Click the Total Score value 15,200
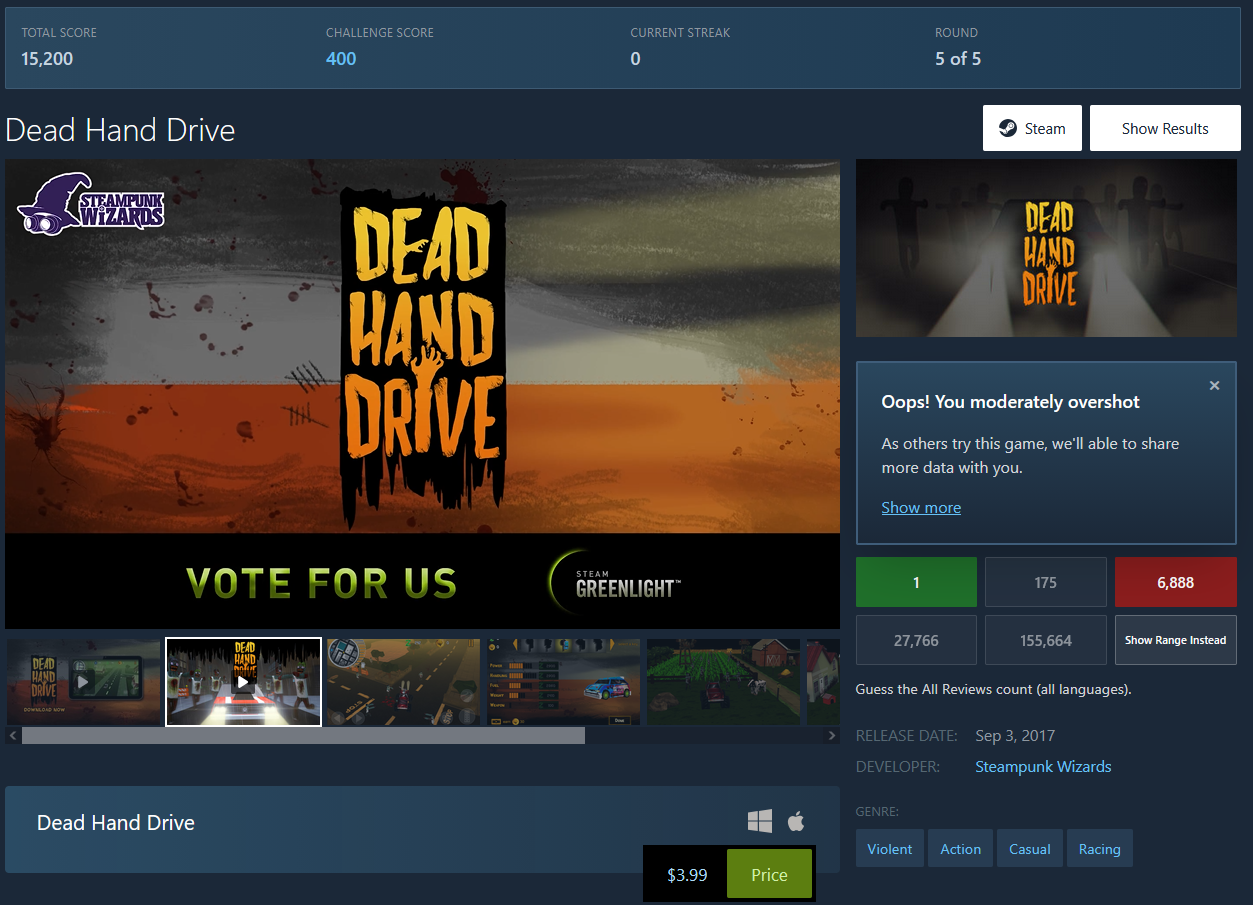Viewport: 1253px width, 905px height. click(x=47, y=58)
